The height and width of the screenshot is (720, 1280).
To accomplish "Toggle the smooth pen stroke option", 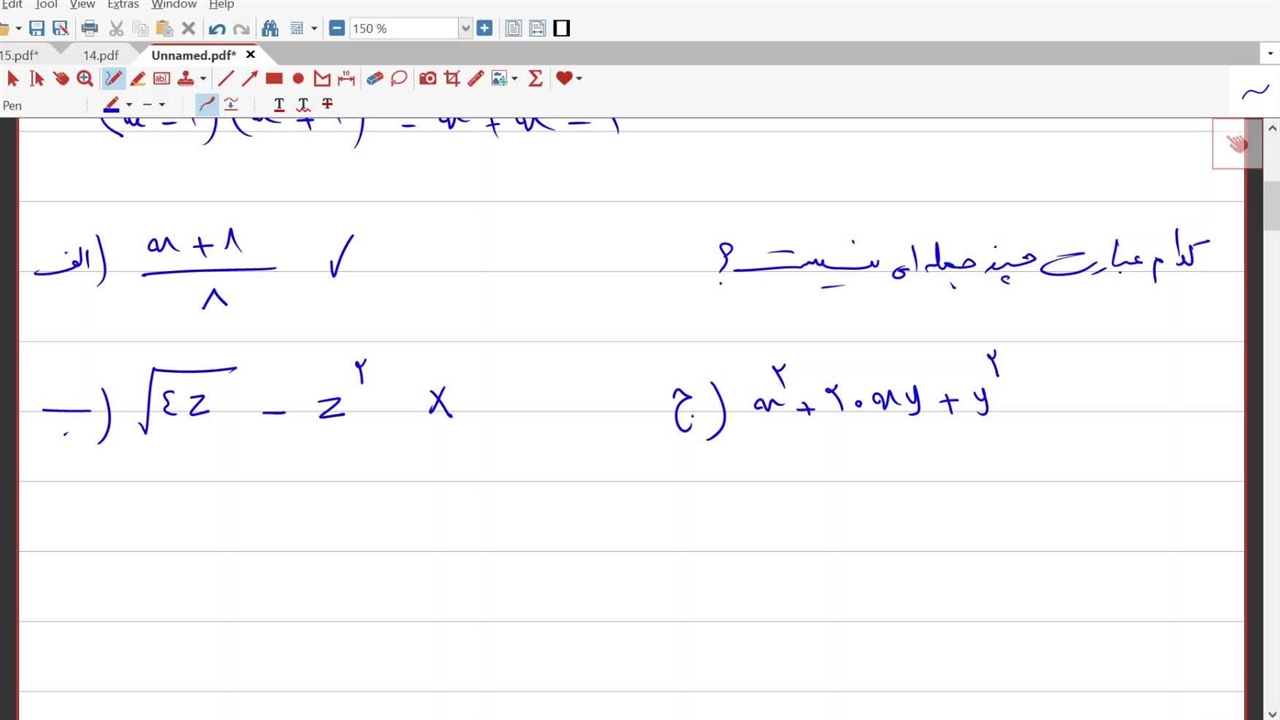I will point(206,104).
